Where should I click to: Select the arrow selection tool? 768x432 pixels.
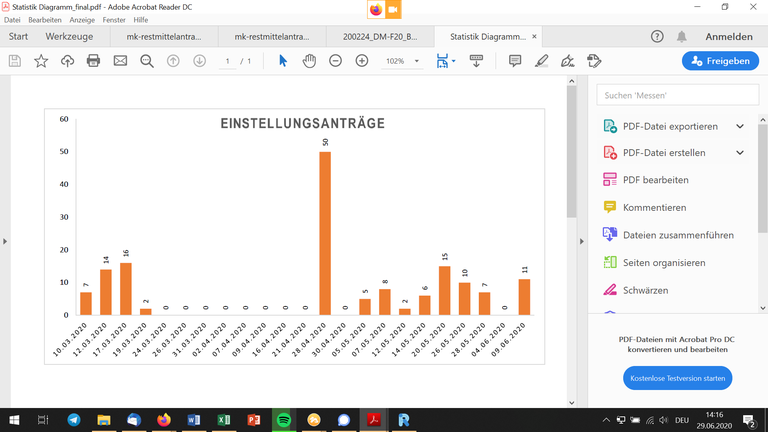(283, 61)
